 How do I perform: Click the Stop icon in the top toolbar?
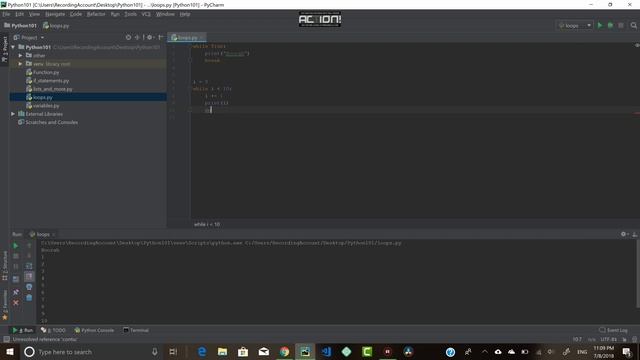[621, 25]
